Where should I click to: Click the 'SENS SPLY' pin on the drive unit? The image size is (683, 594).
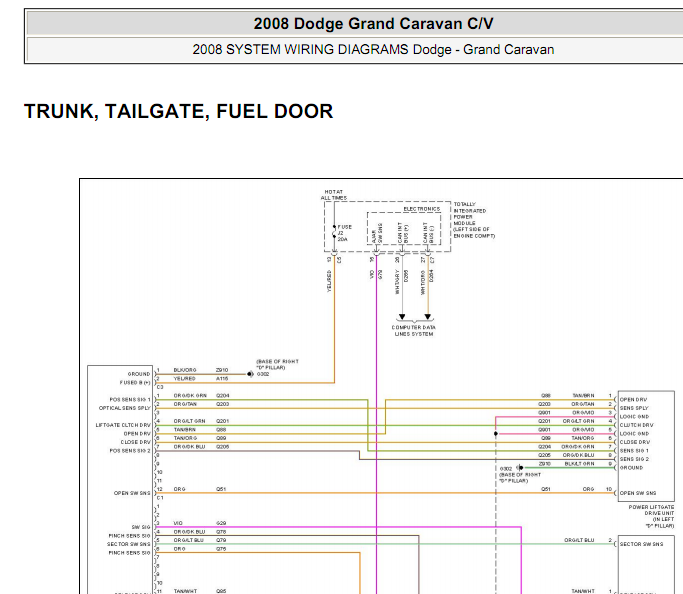tap(634, 408)
